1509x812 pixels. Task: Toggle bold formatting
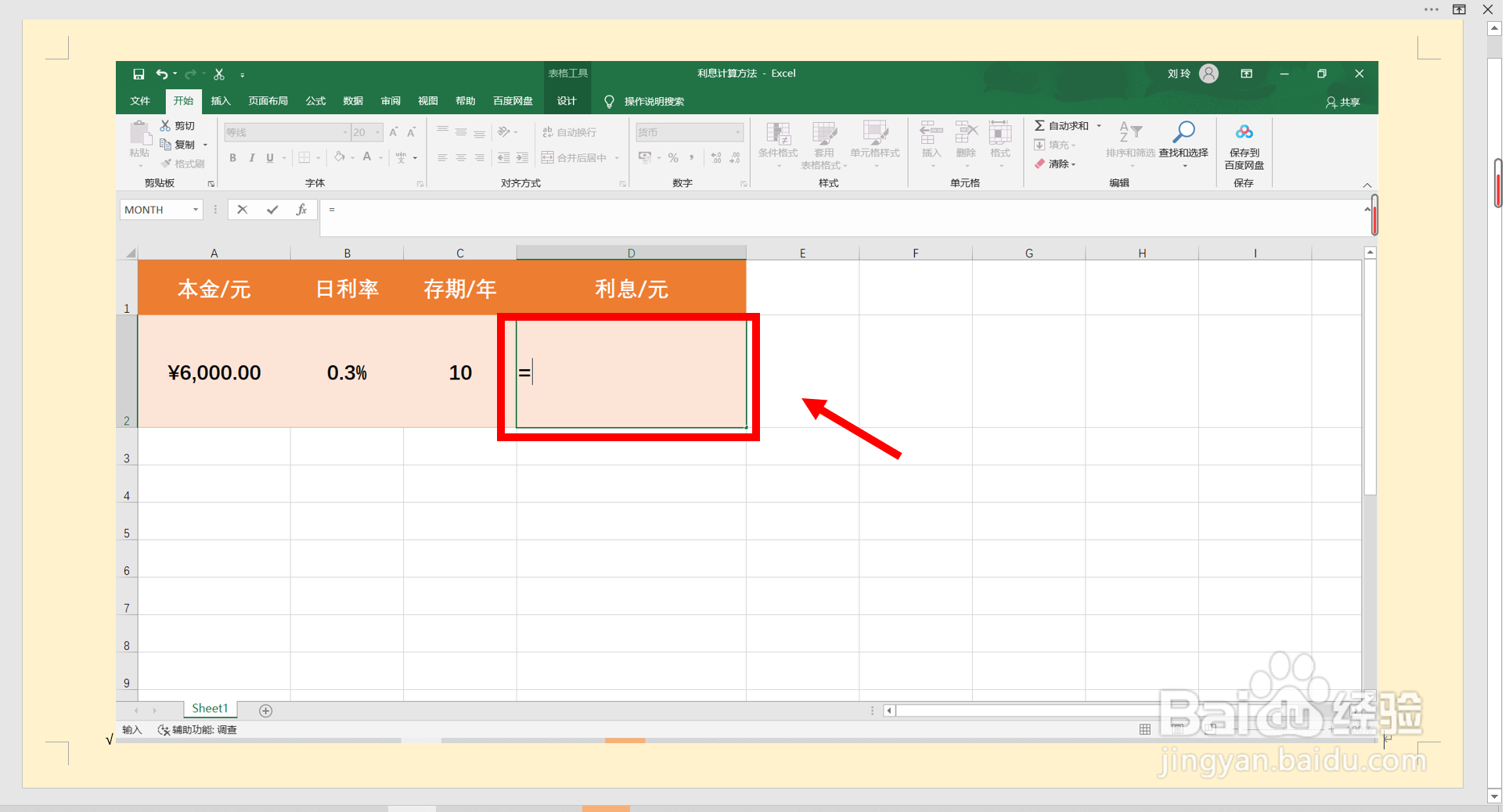click(x=232, y=157)
